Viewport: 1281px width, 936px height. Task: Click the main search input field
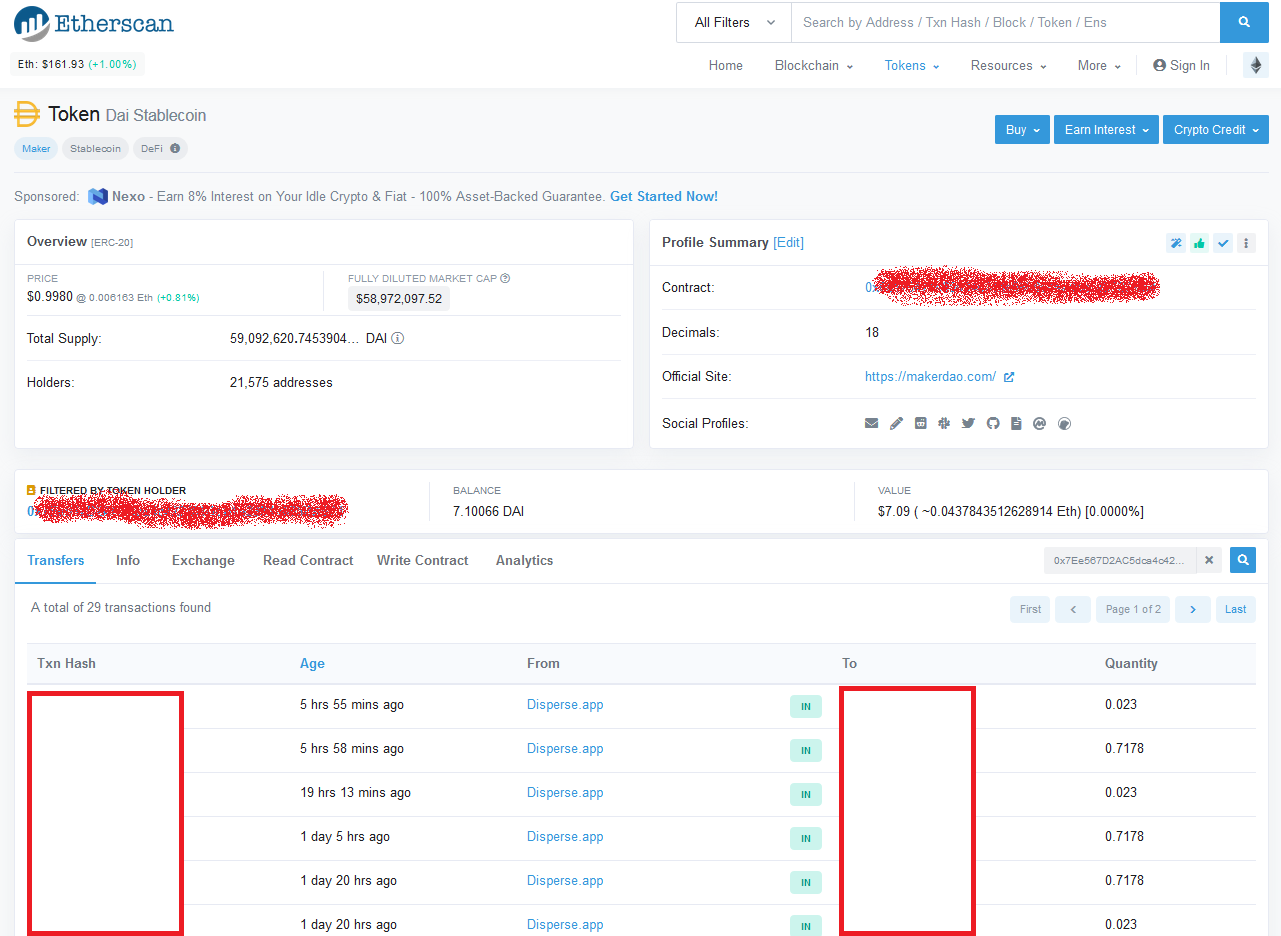(x=1005, y=22)
